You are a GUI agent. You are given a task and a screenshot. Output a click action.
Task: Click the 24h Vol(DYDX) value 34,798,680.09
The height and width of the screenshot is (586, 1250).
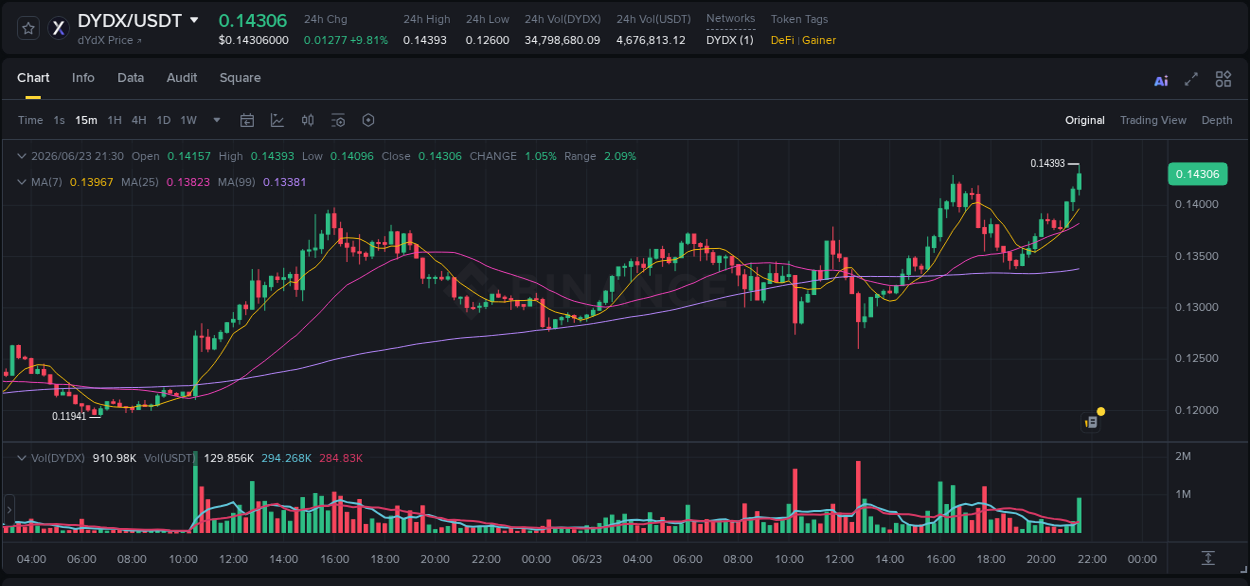pyautogui.click(x=562, y=40)
